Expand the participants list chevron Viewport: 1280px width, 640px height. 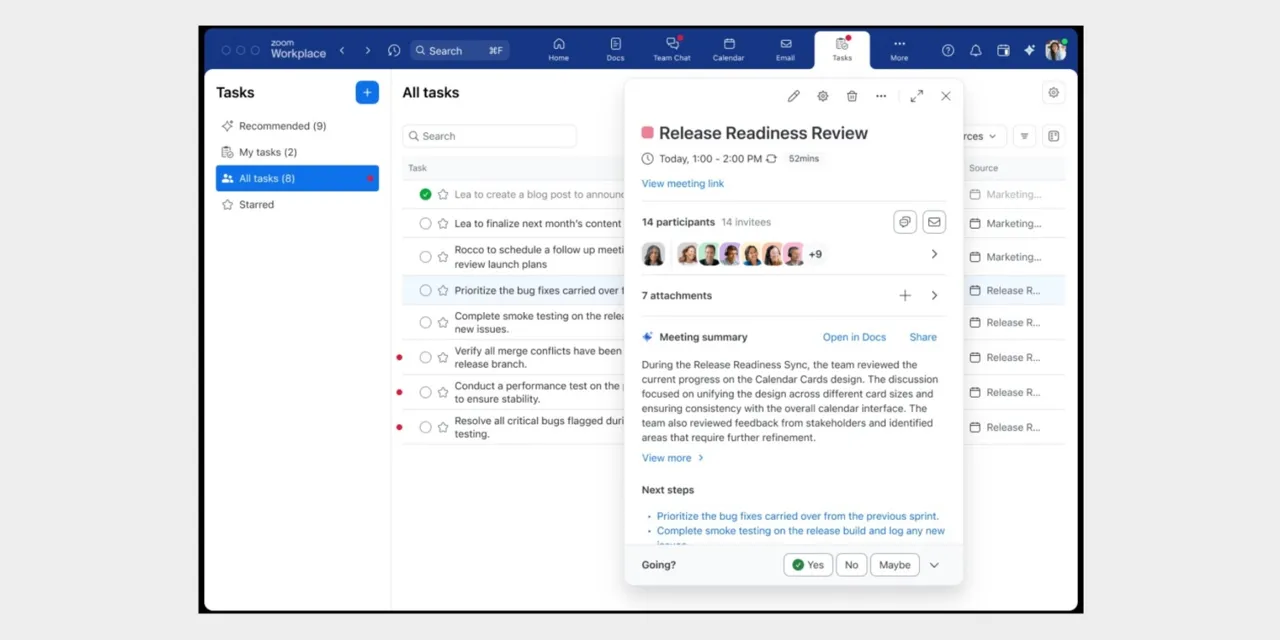point(934,254)
